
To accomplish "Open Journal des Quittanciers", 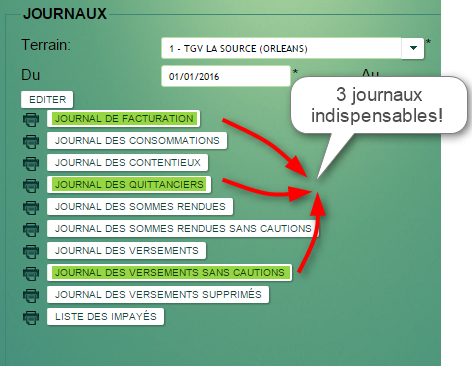I will coord(129,185).
